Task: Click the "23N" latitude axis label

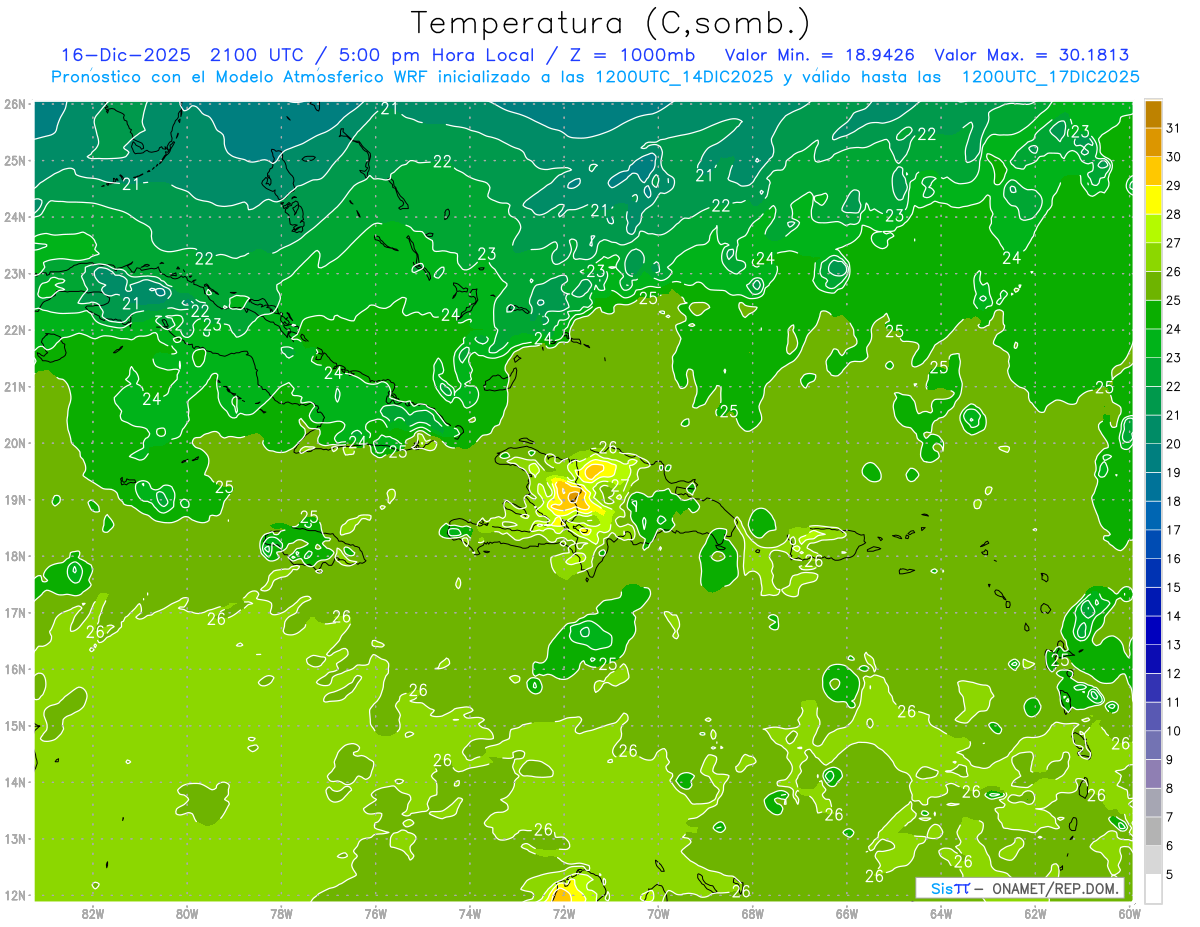Action: pos(15,274)
